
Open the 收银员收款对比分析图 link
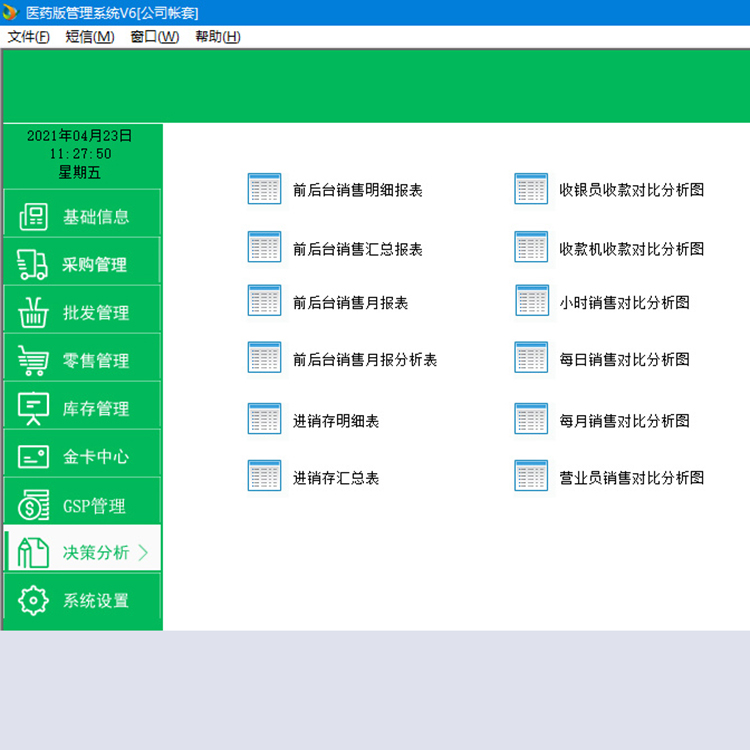coord(631,189)
